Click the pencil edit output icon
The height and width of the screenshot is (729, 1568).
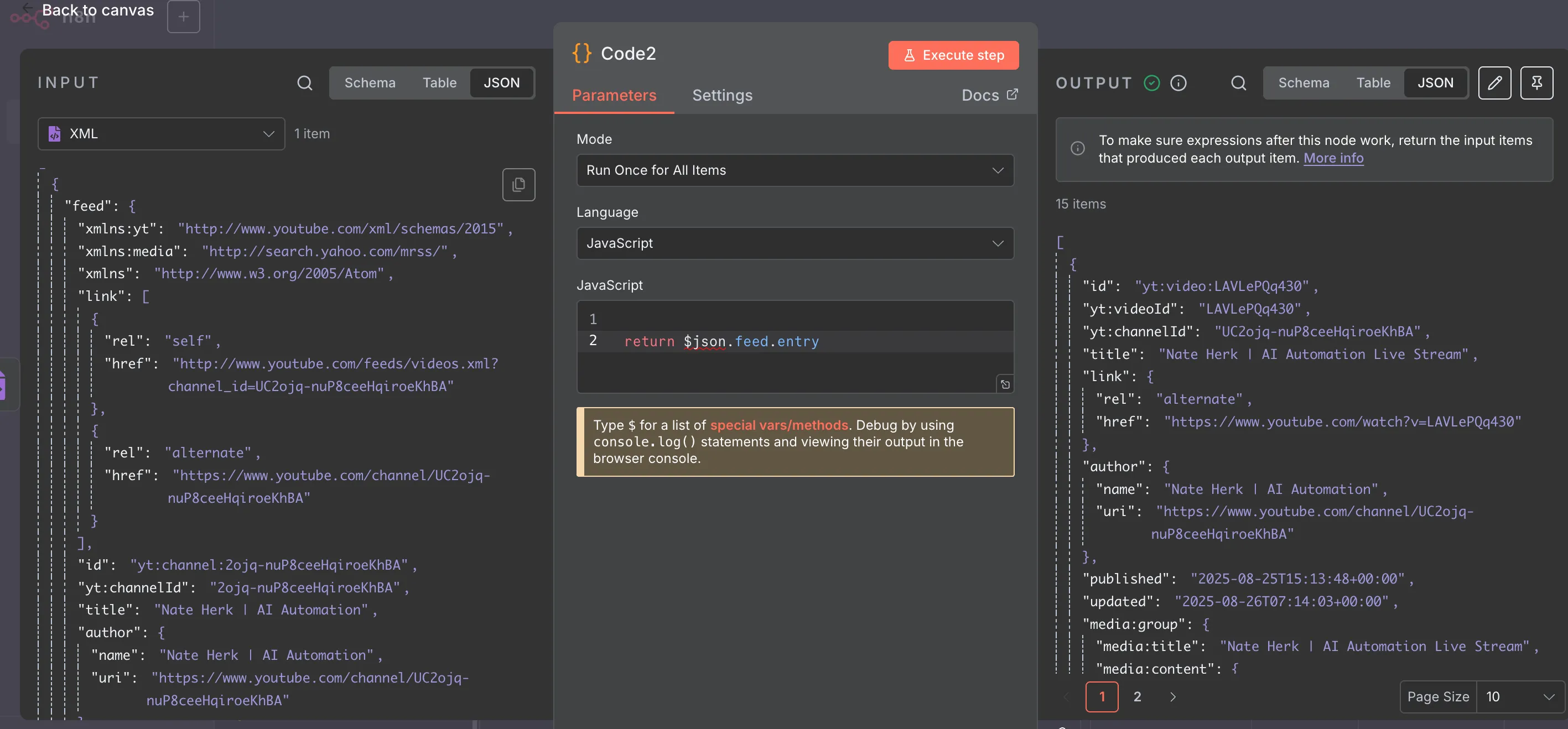[1494, 83]
